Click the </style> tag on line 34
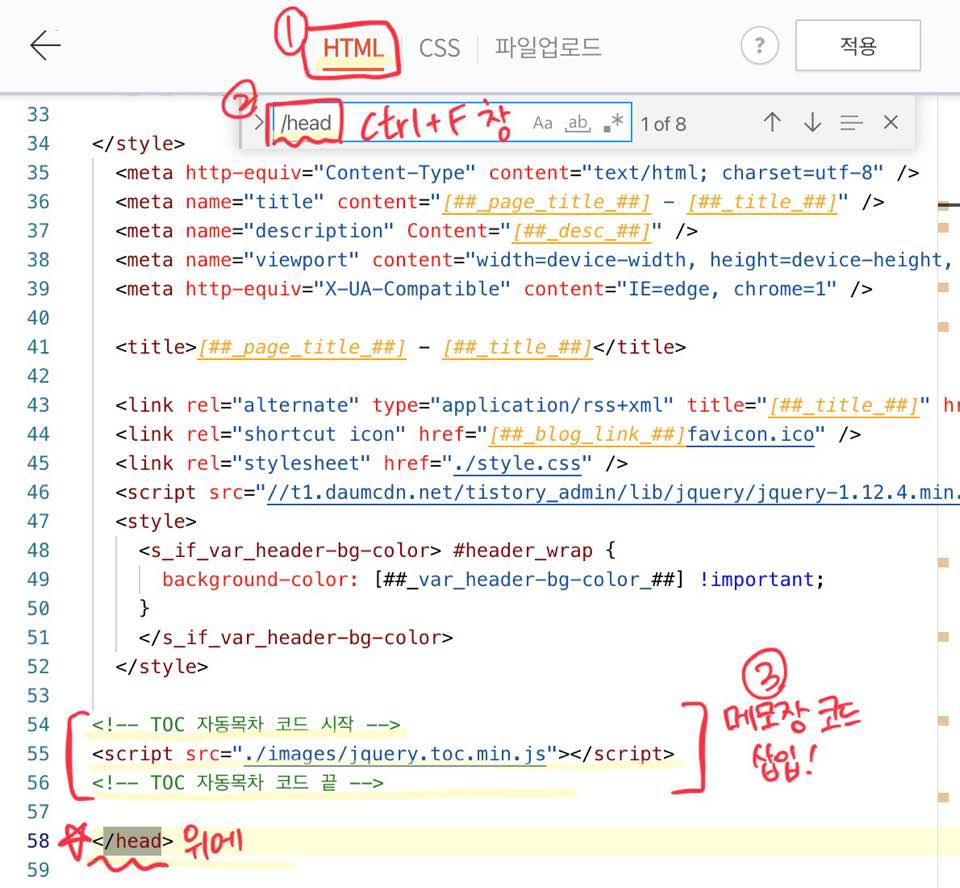Image resolution: width=960 pixels, height=888 pixels. (x=138, y=143)
